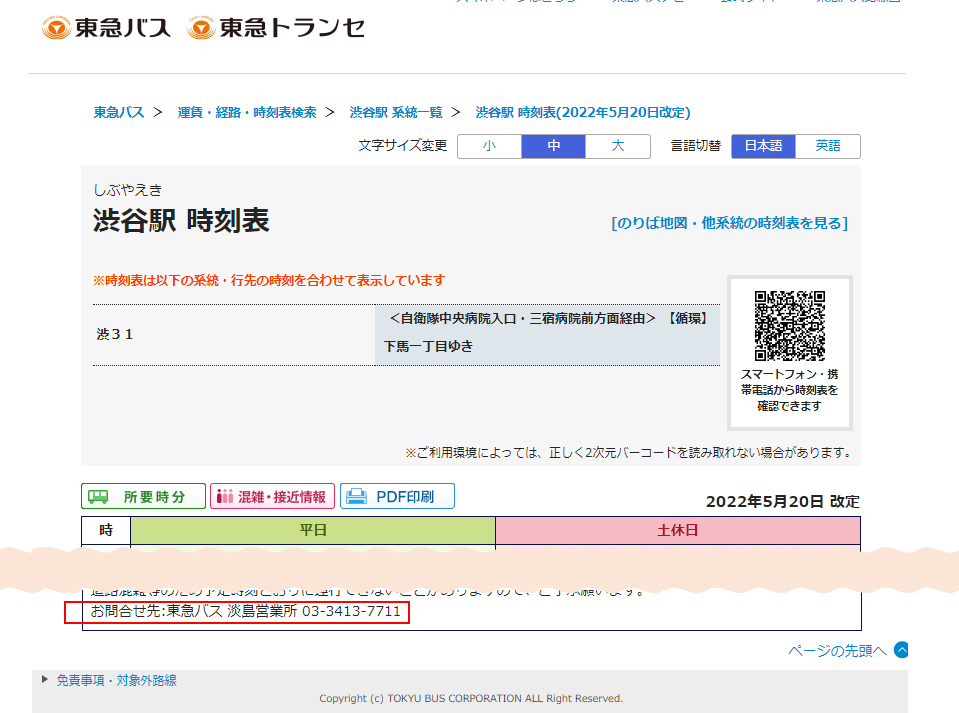Image resolution: width=959 pixels, height=713 pixels.
Task: Click the 所要時分 button
Action: pos(143,496)
